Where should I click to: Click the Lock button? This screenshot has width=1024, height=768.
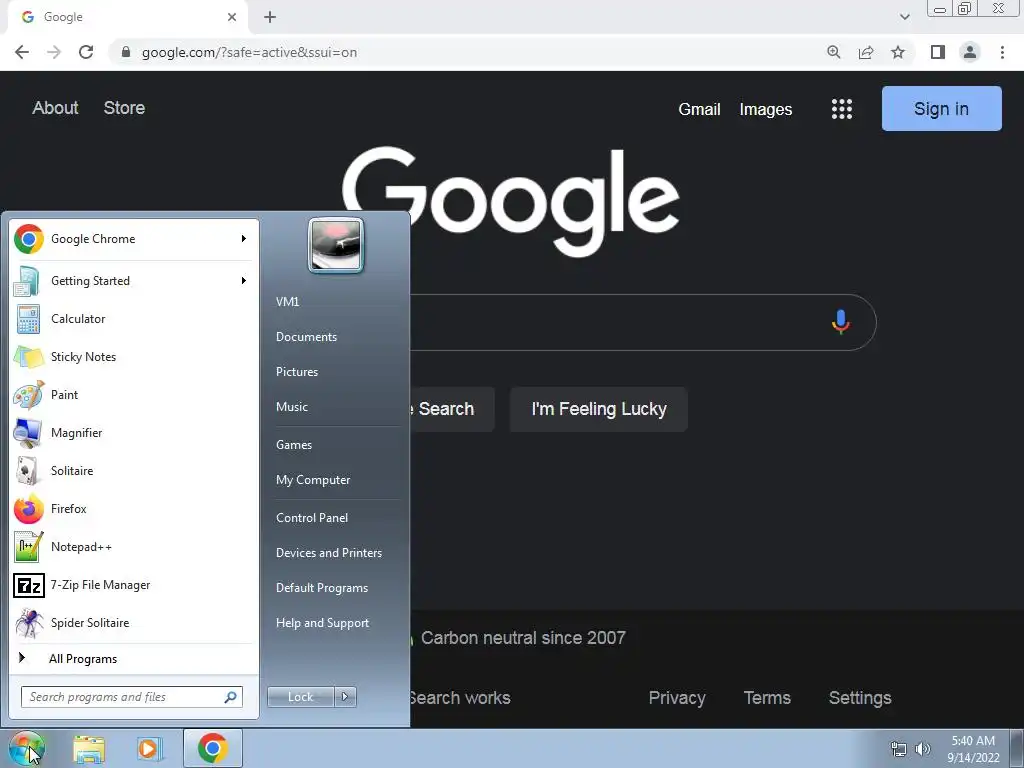300,697
